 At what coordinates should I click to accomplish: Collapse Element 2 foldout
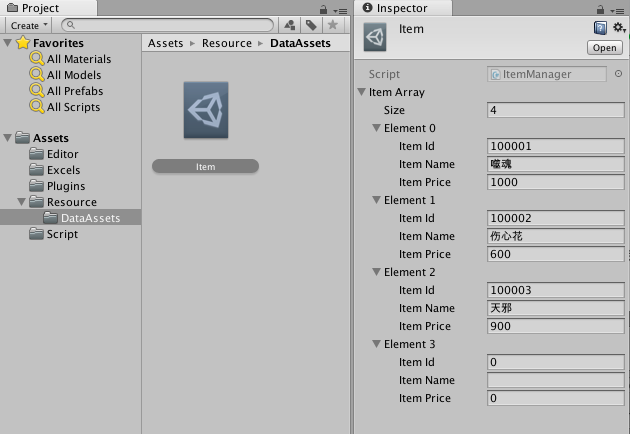click(376, 272)
